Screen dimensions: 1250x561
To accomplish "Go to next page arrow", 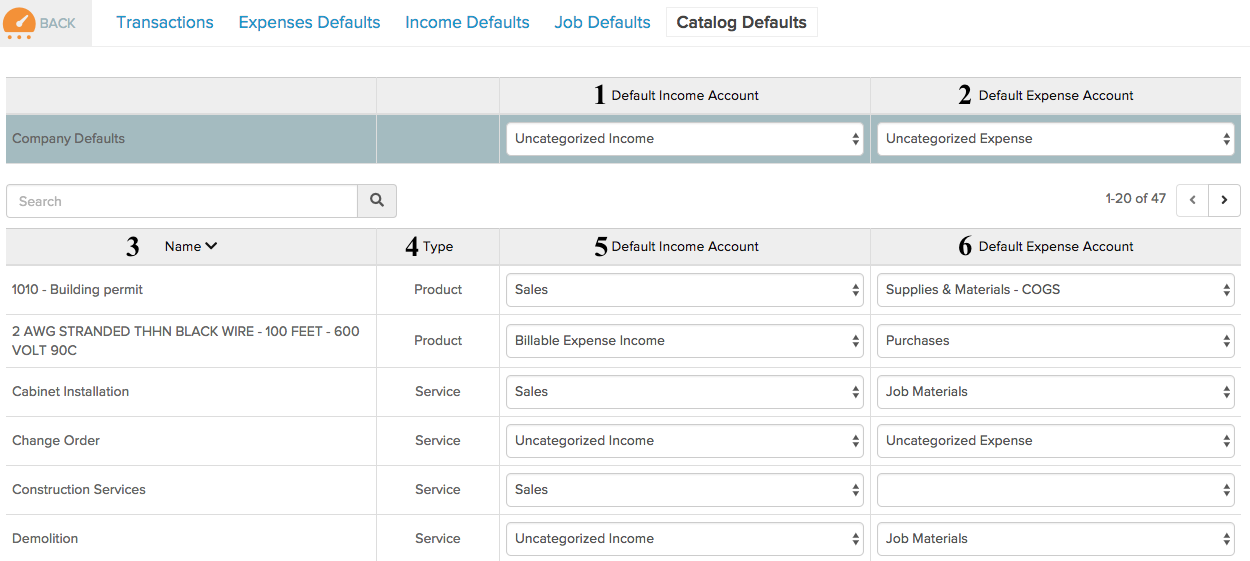I will pos(1224,200).
